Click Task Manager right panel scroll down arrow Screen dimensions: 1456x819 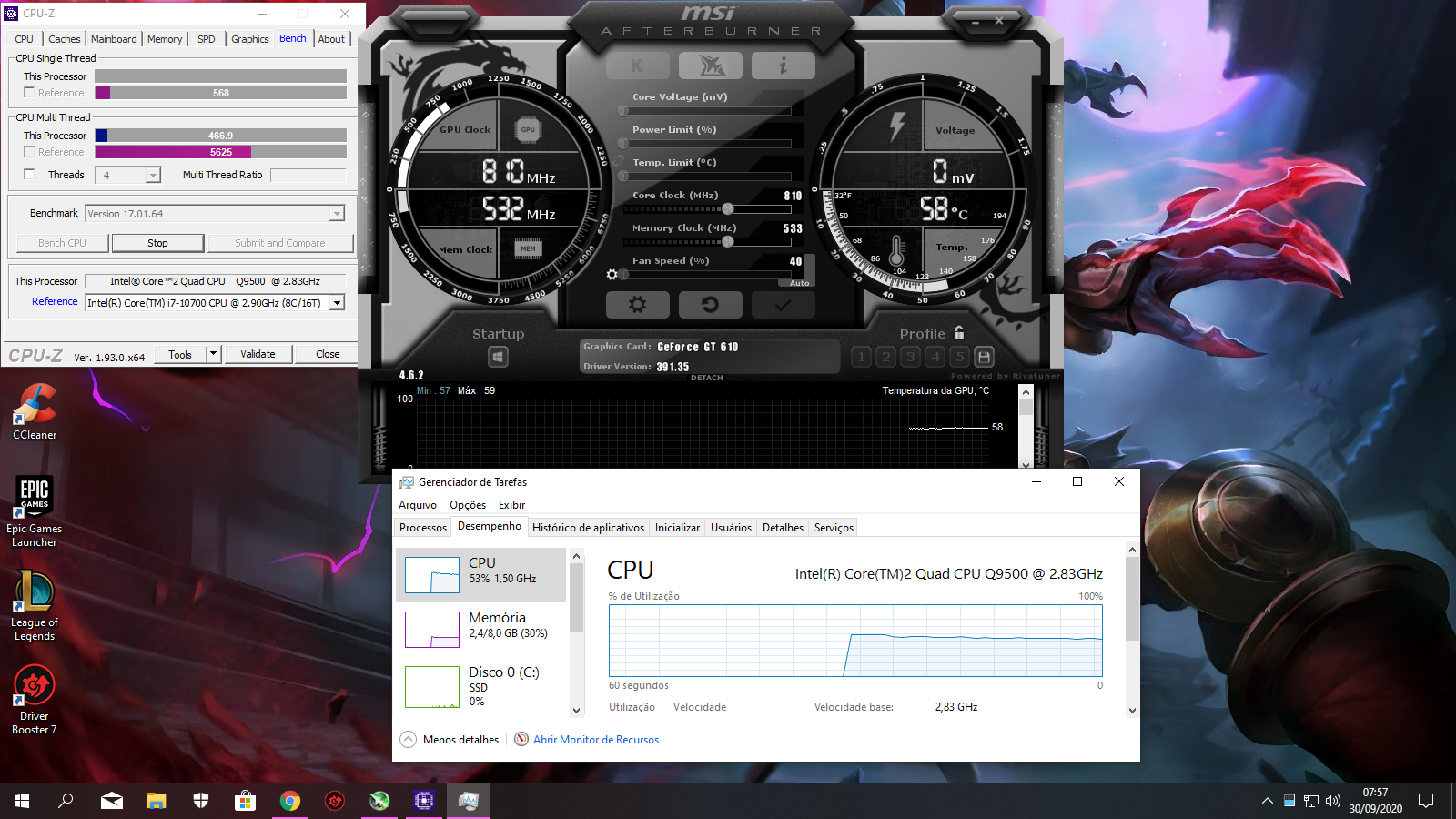pyautogui.click(x=1132, y=711)
